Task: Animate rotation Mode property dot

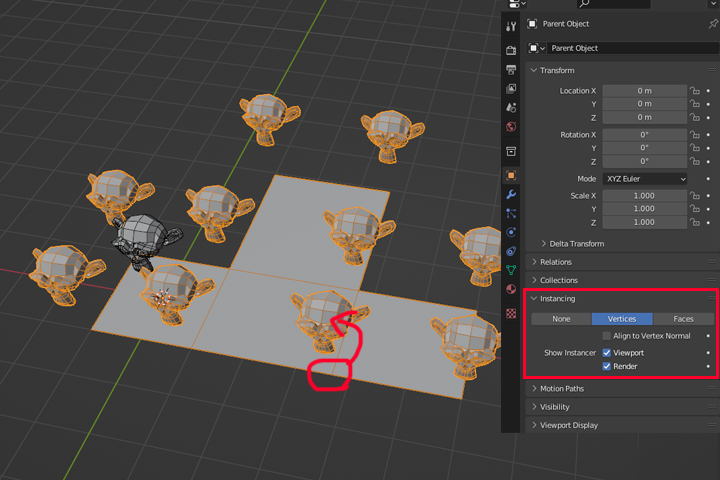Action: 709,179
